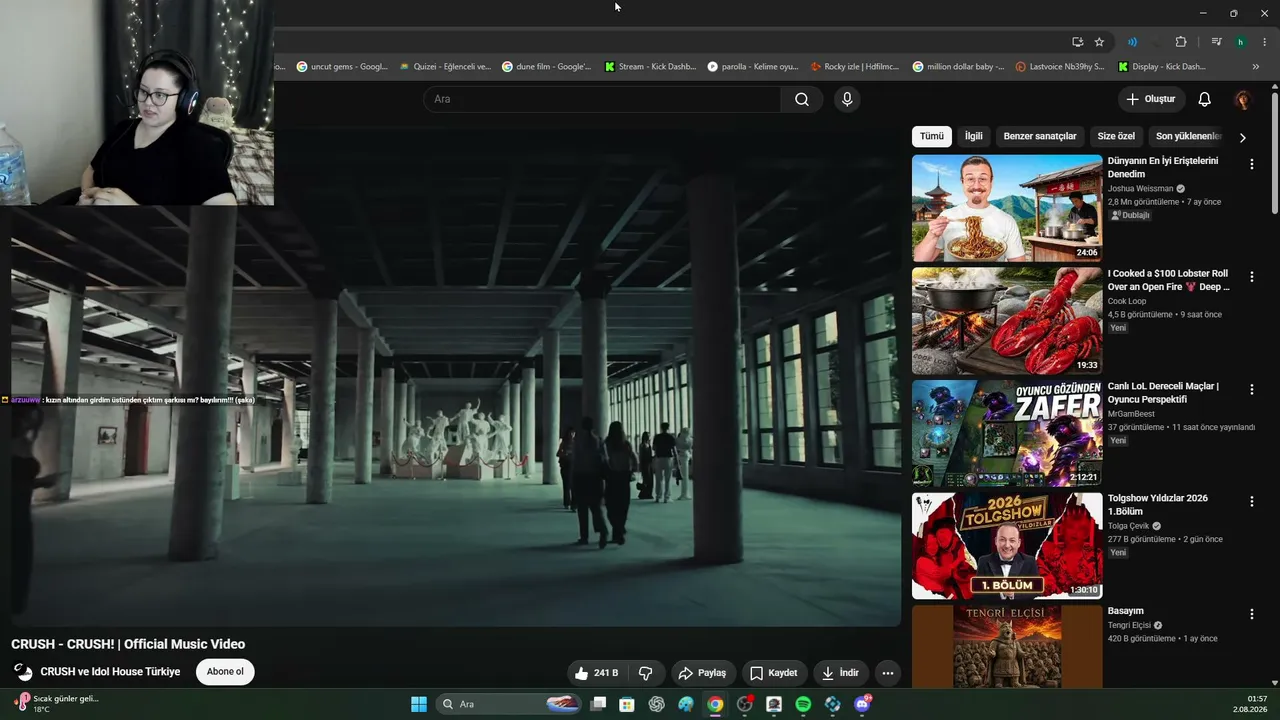Open the Stream - Kick Dashboard bookmark

[x=650, y=67]
